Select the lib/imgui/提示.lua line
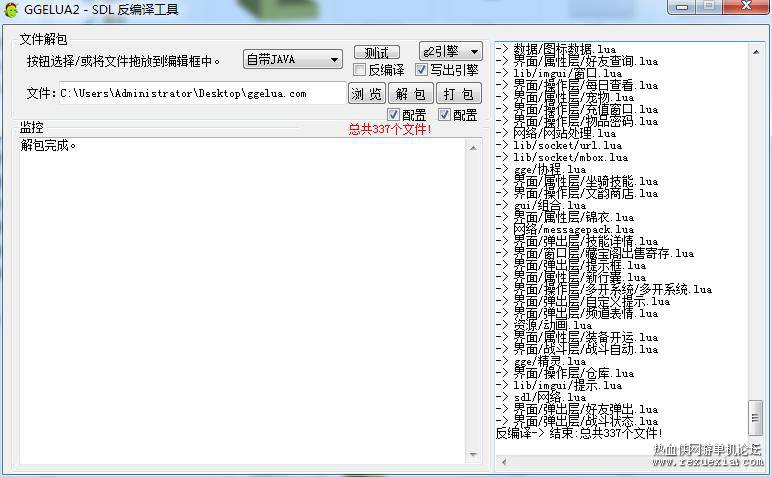Viewport: 772px width, 477px height. 559,385
